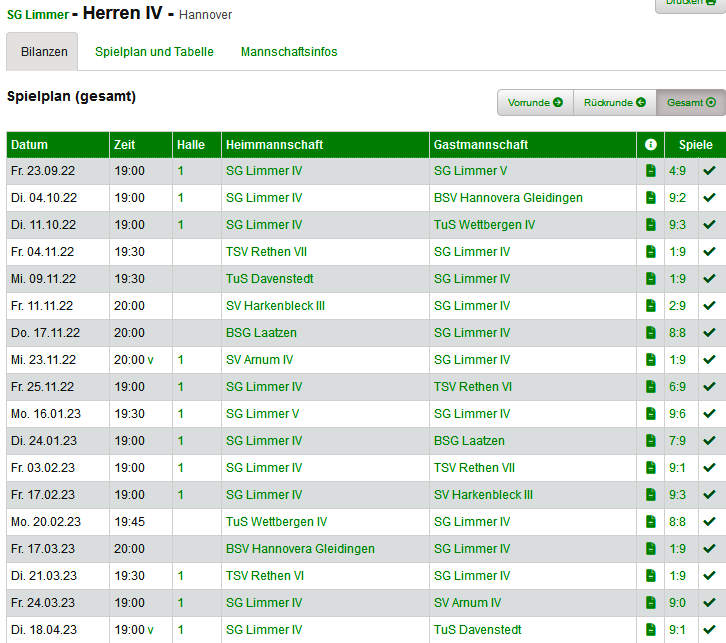Screen dimensions: 726x643
Task: Select the Bilanzen tab
Action: 44,52
